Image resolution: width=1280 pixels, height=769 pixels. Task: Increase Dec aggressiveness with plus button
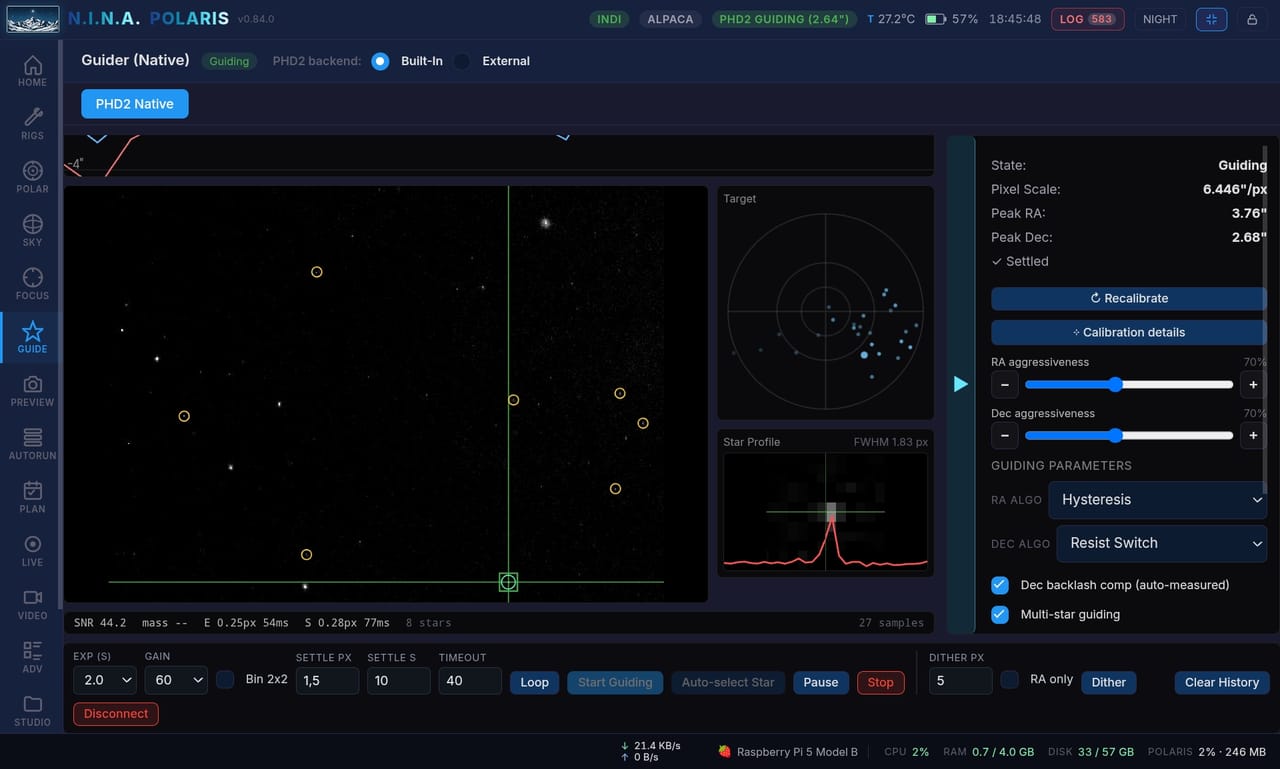[1253, 435]
